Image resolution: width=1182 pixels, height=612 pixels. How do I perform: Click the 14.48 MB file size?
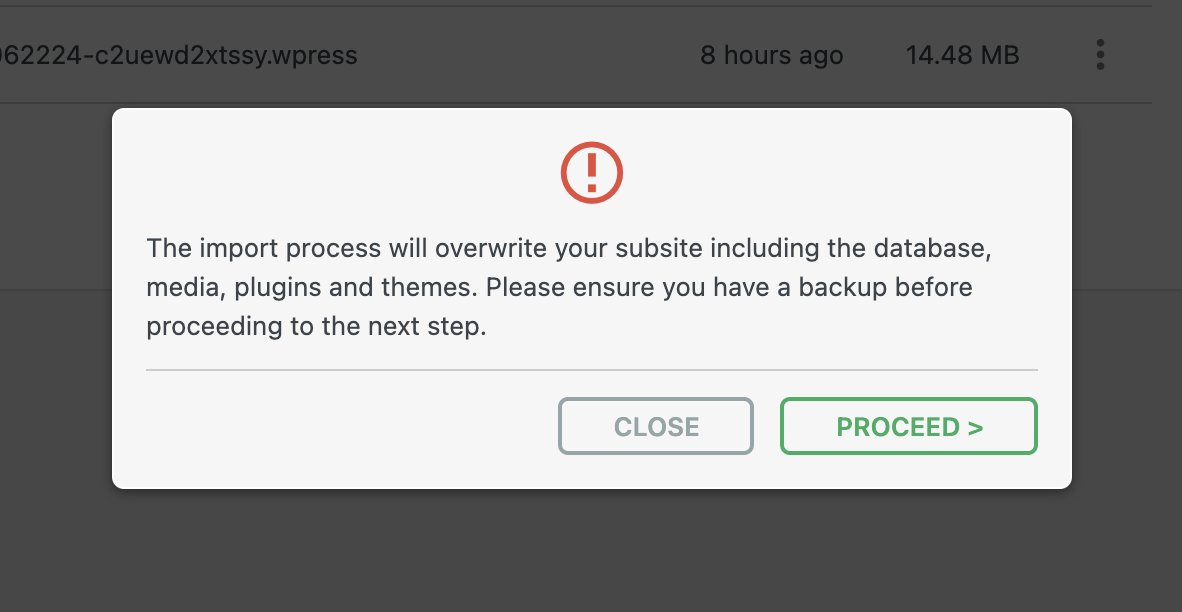[x=962, y=55]
